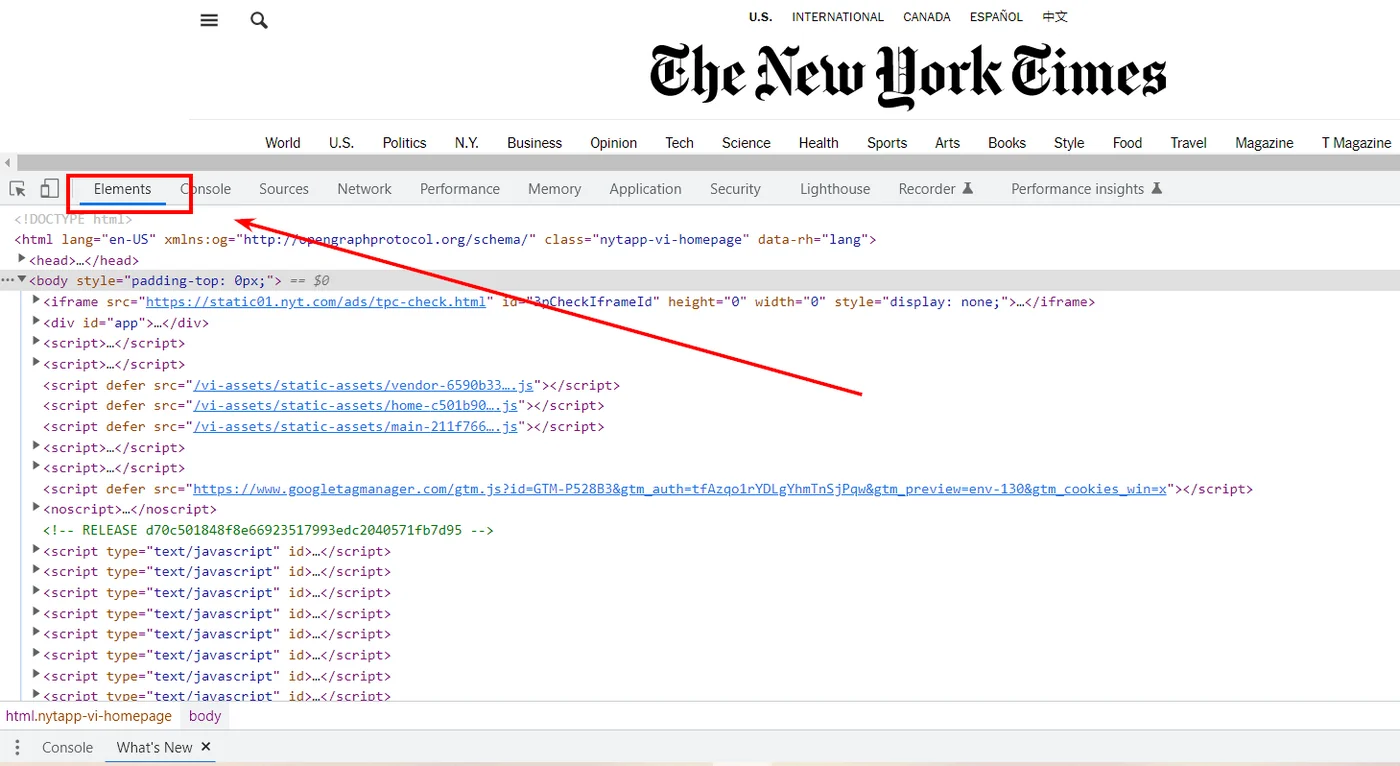Select the What's New drawer tab
1400x766 pixels.
coord(154,748)
